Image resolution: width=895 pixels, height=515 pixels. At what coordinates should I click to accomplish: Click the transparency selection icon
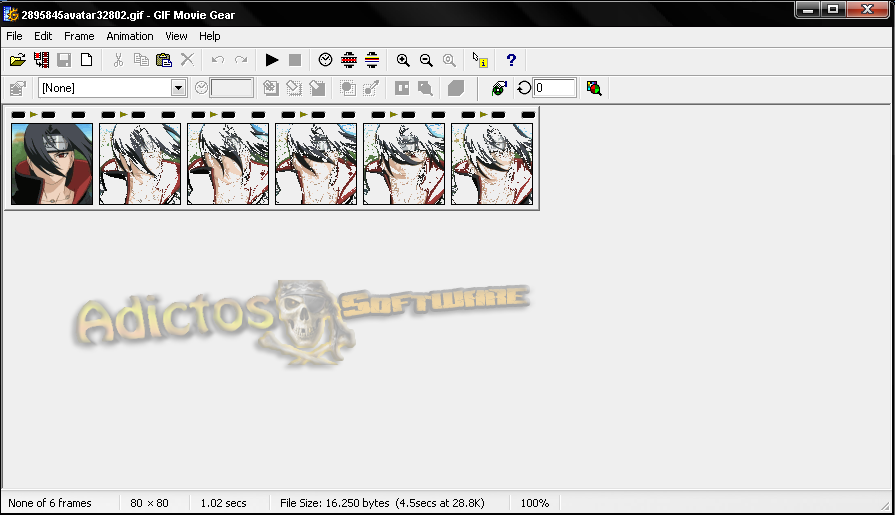348,88
